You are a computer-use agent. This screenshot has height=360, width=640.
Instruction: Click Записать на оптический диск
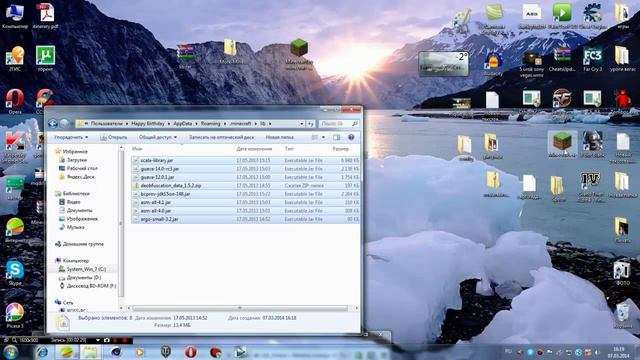point(221,137)
